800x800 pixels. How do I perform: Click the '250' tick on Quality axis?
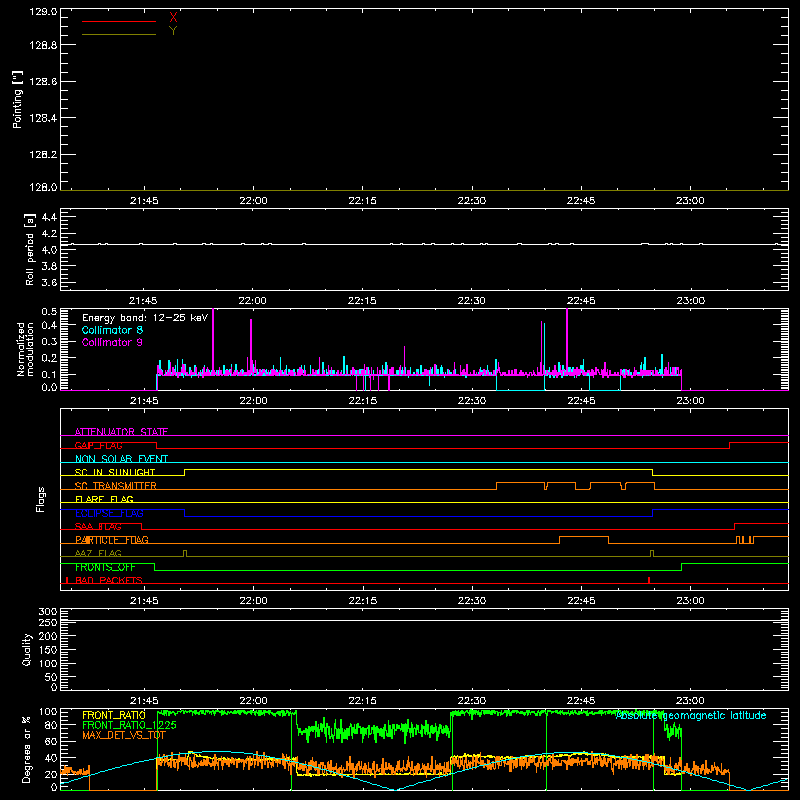tap(48, 622)
